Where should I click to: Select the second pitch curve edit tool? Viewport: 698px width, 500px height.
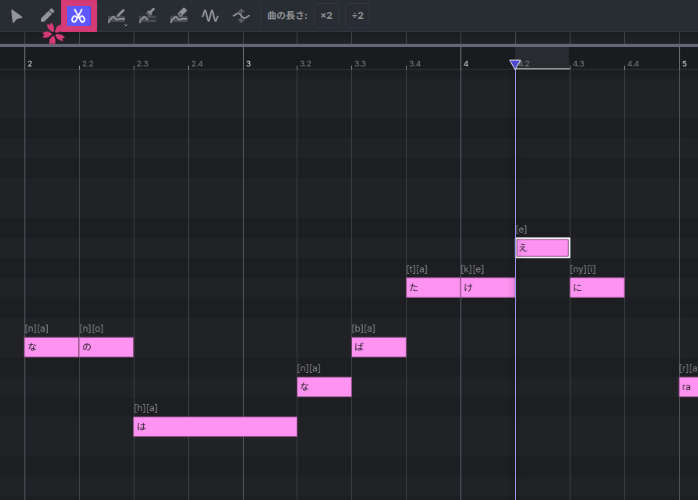[x=147, y=16]
